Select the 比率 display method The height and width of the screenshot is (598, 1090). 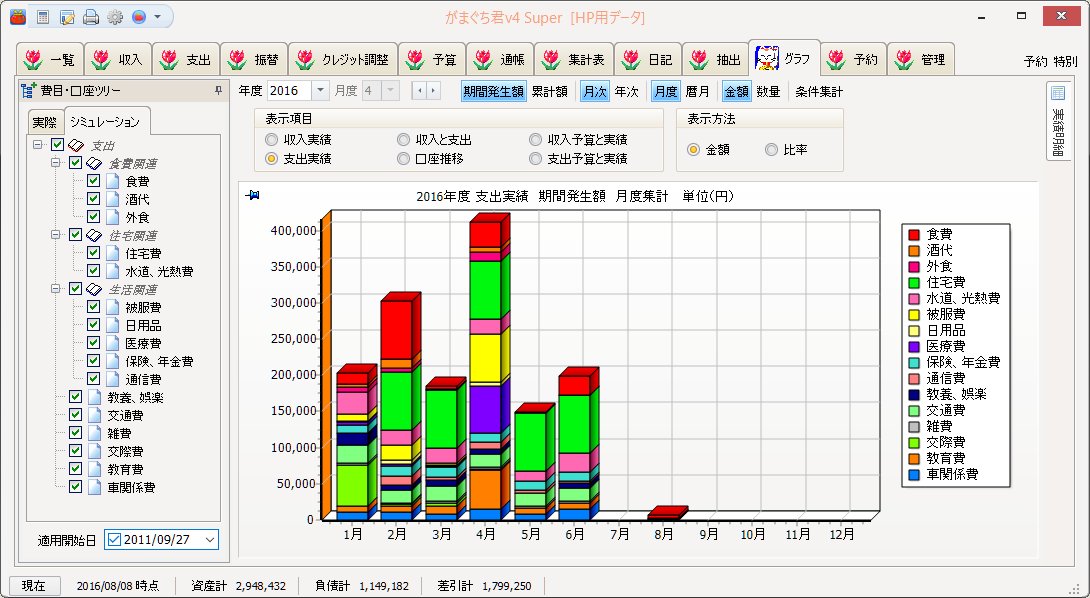point(771,149)
